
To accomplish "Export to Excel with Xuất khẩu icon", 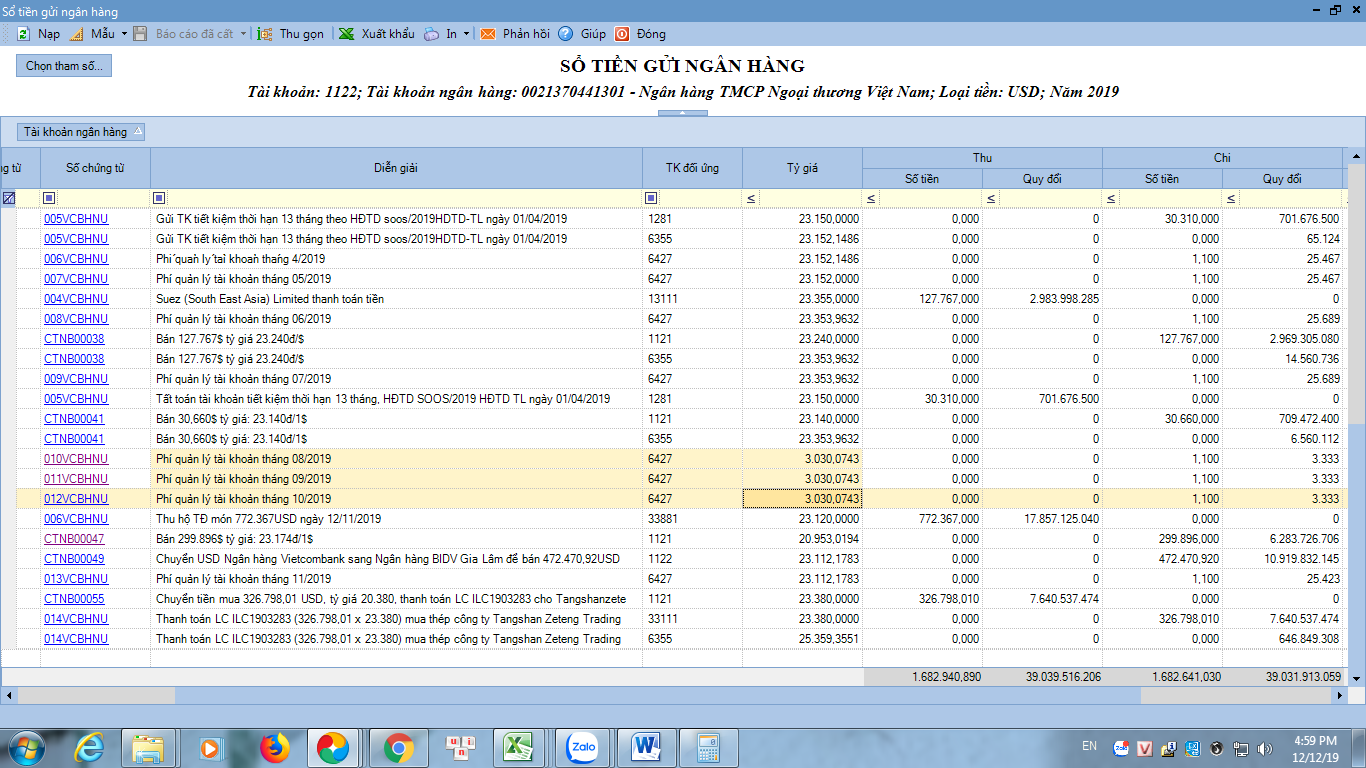I will pyautogui.click(x=346, y=33).
